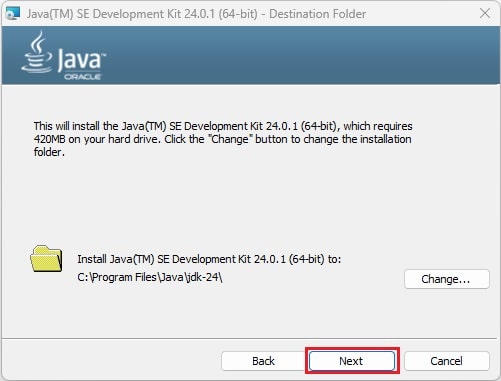Open the Change... destination folder dialog
Image resolution: width=501 pixels, height=381 pixels.
click(447, 279)
